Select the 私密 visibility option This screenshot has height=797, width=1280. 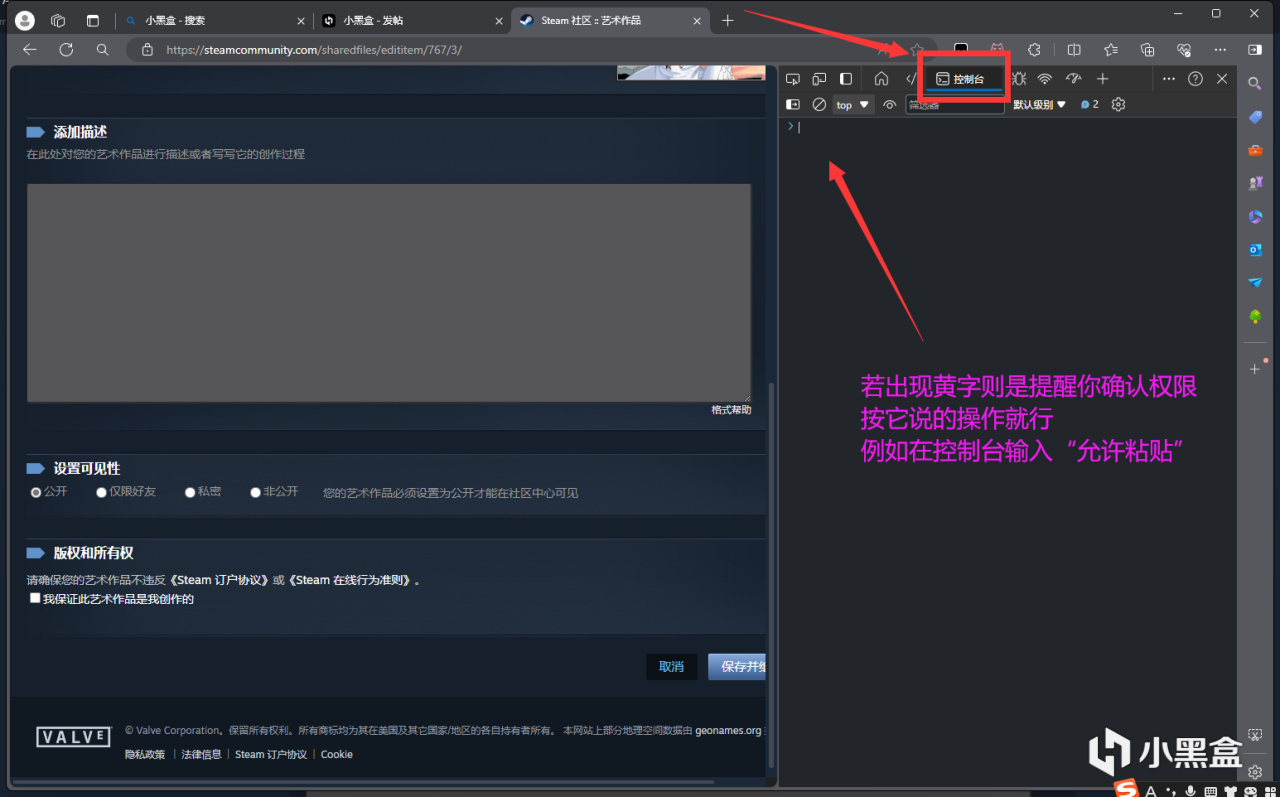[190, 492]
